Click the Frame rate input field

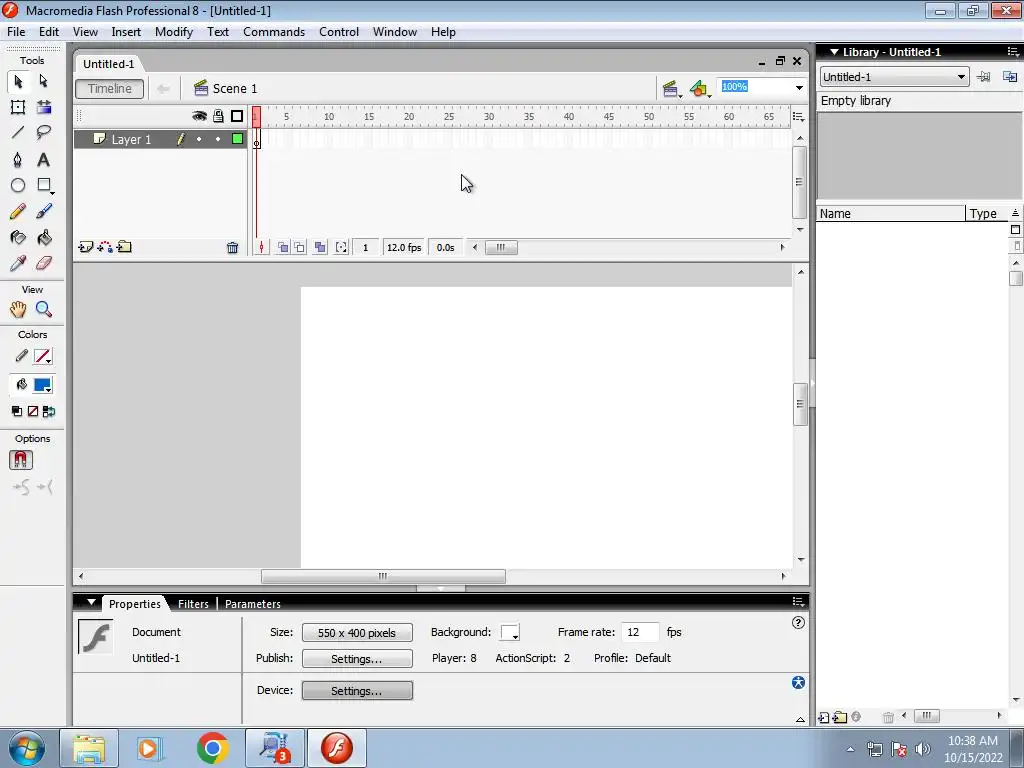[x=640, y=632]
